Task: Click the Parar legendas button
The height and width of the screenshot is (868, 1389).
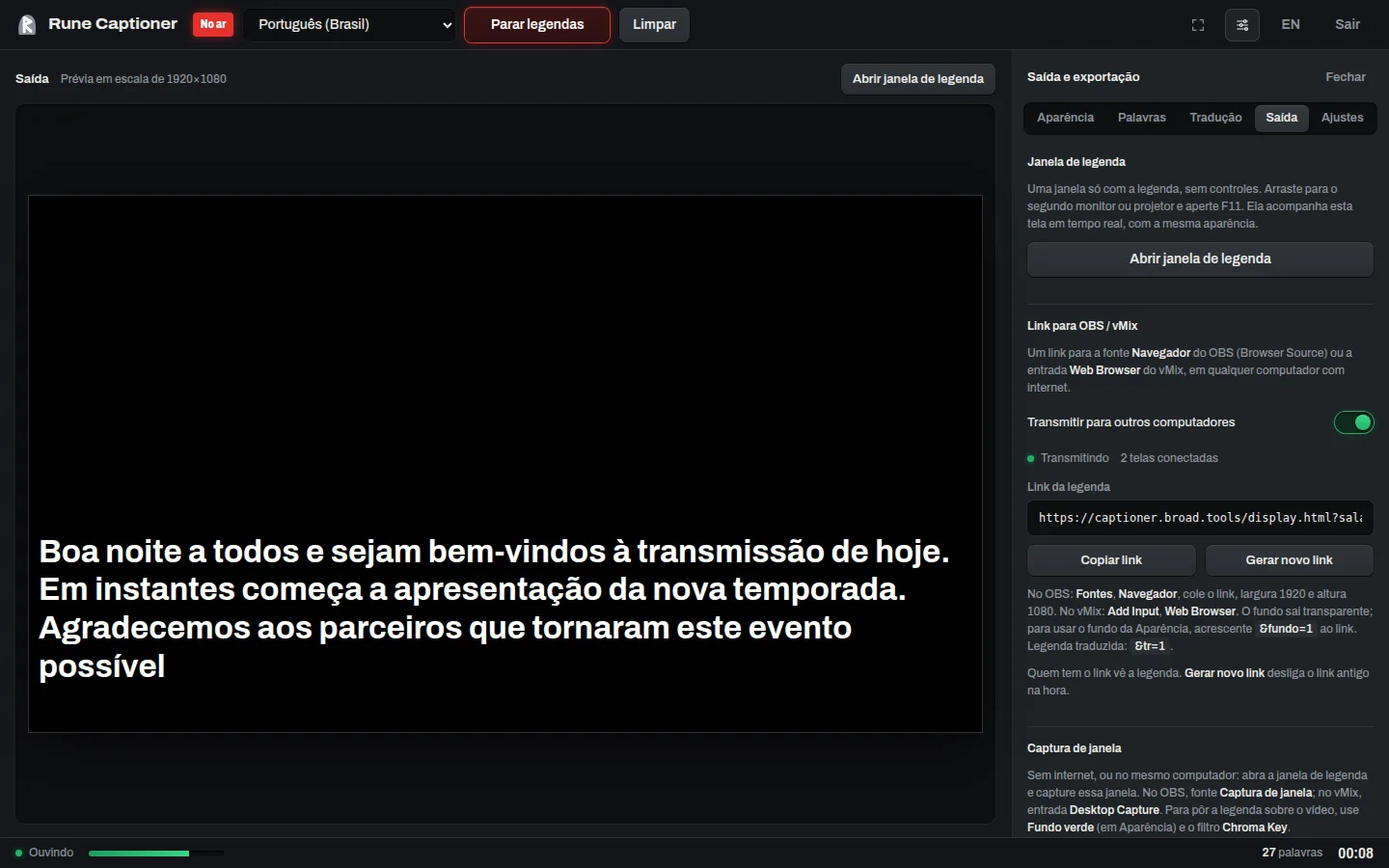Action: point(537,25)
